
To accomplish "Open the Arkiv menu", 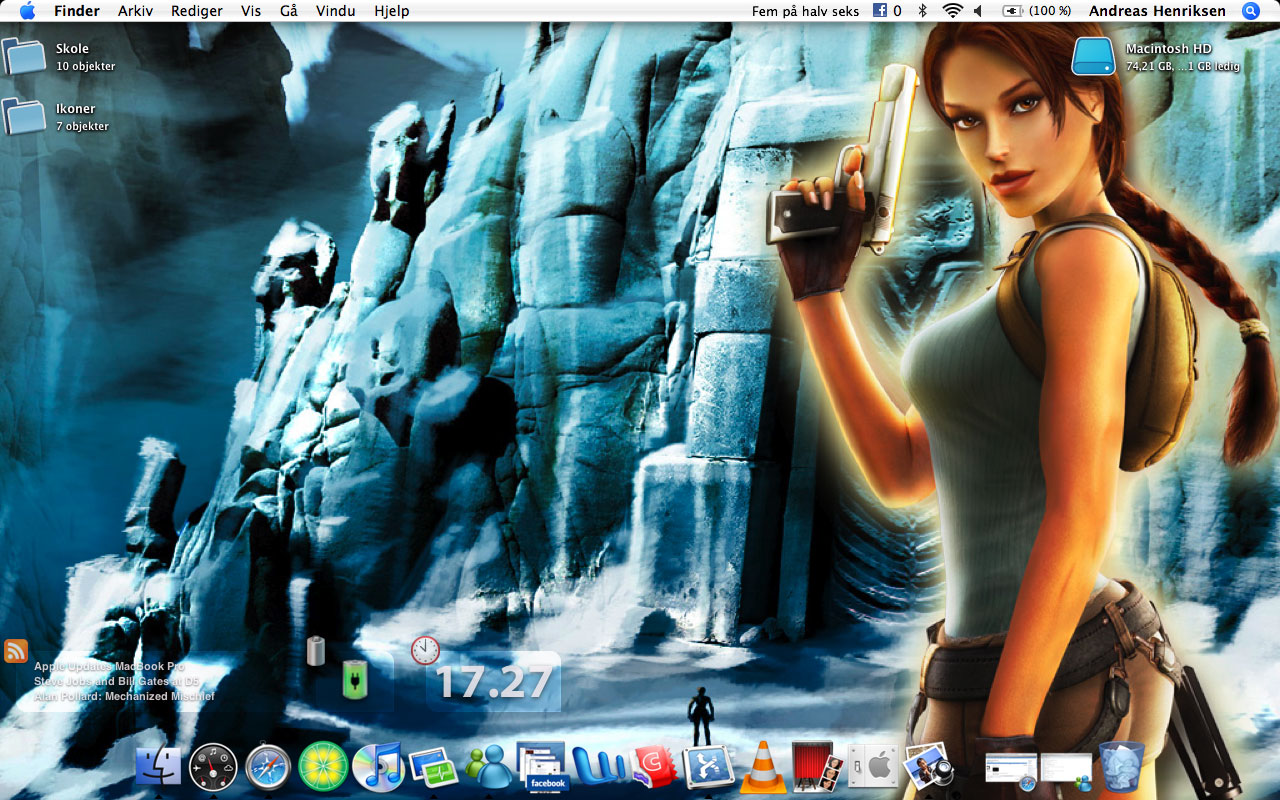I will pos(136,11).
